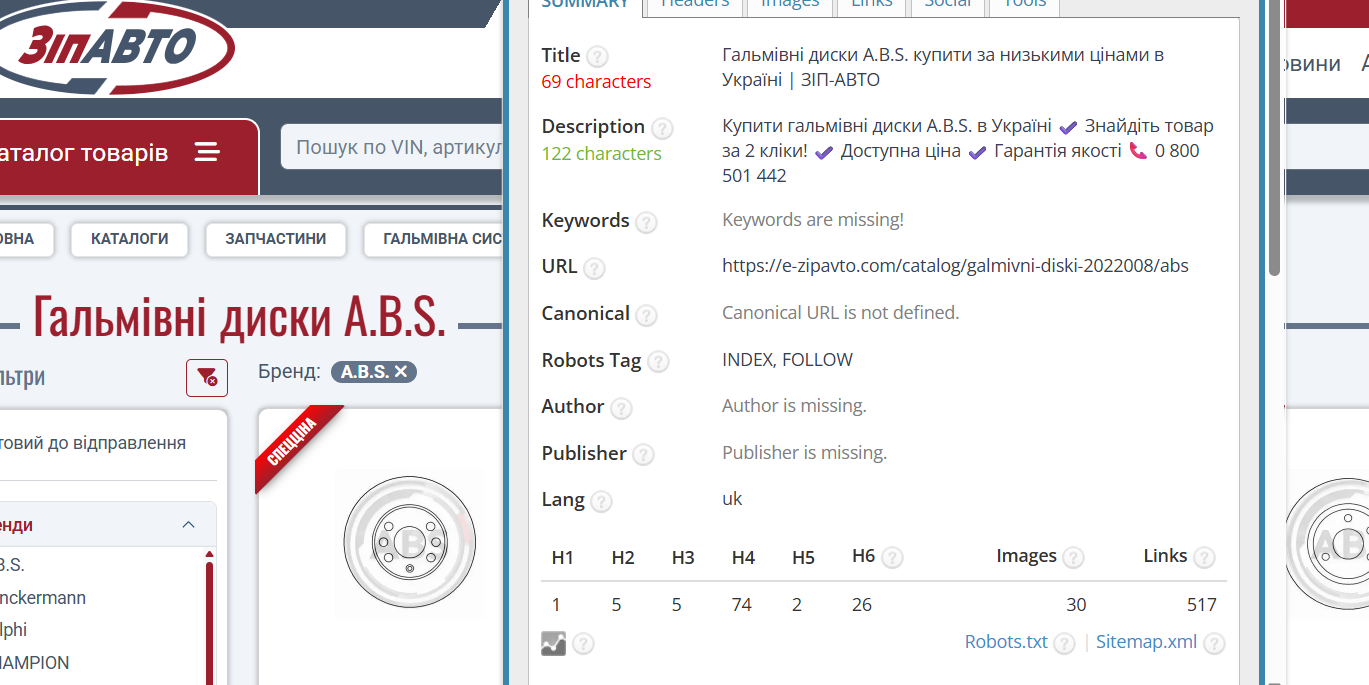
Task: Click help icon next to Publisher
Action: point(643,455)
